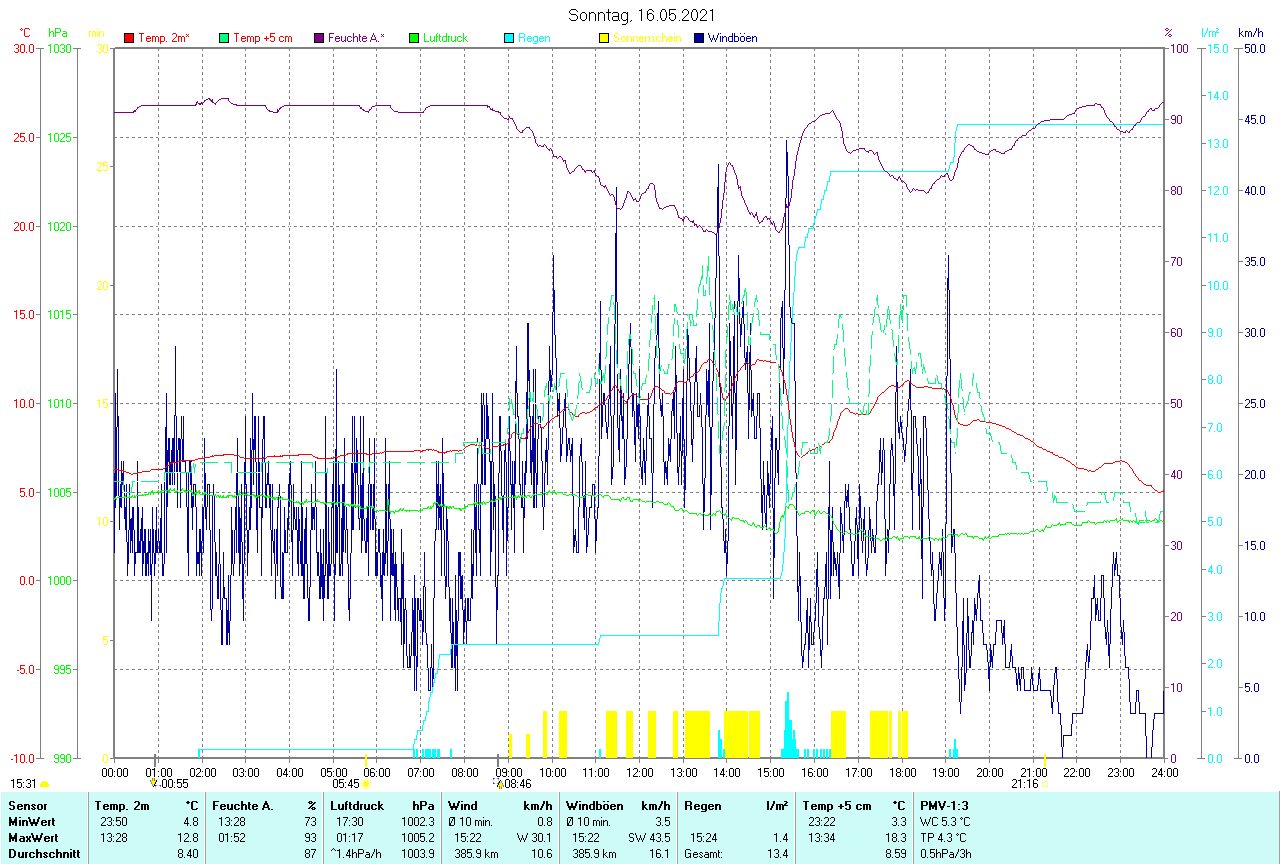The width and height of the screenshot is (1280, 864).
Task: Click the average temperature value 8.40
Action: (x=187, y=853)
